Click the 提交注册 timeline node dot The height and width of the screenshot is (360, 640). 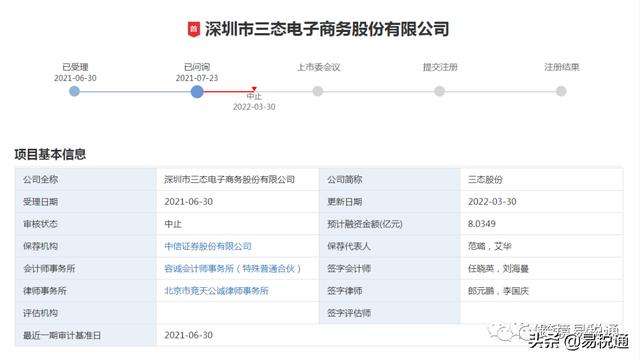point(439,91)
